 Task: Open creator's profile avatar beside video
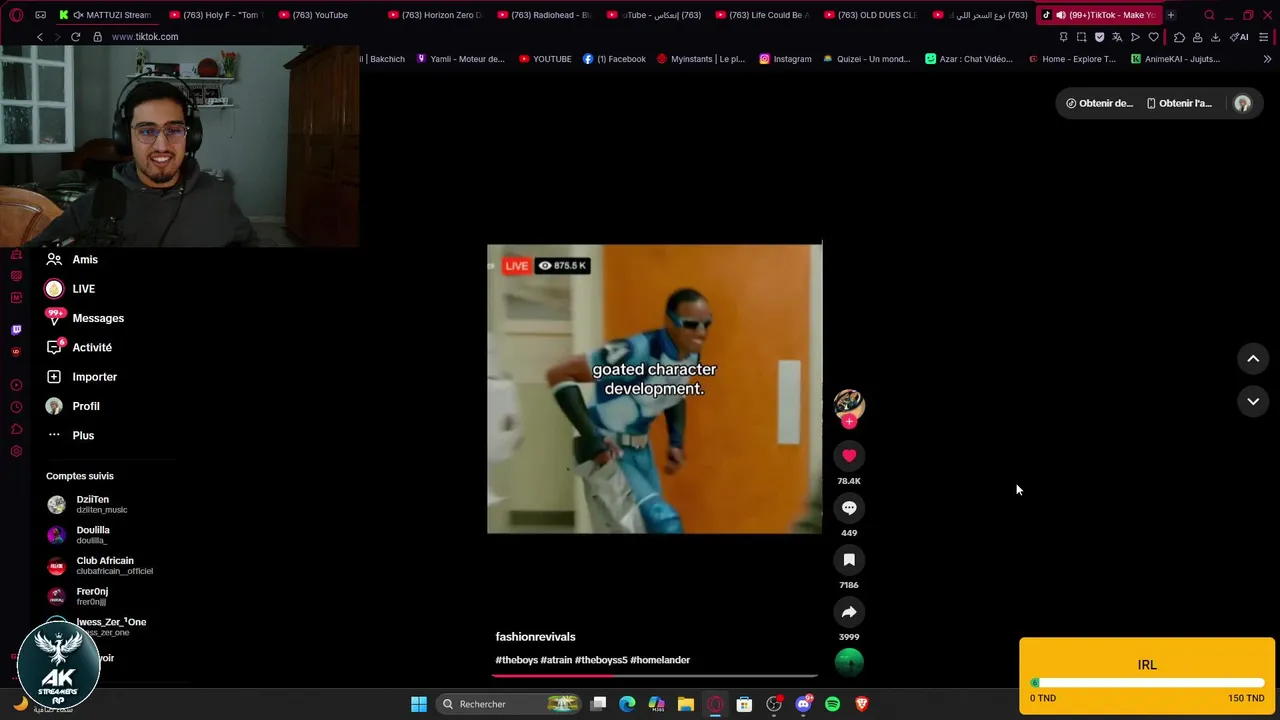pyautogui.click(x=849, y=404)
